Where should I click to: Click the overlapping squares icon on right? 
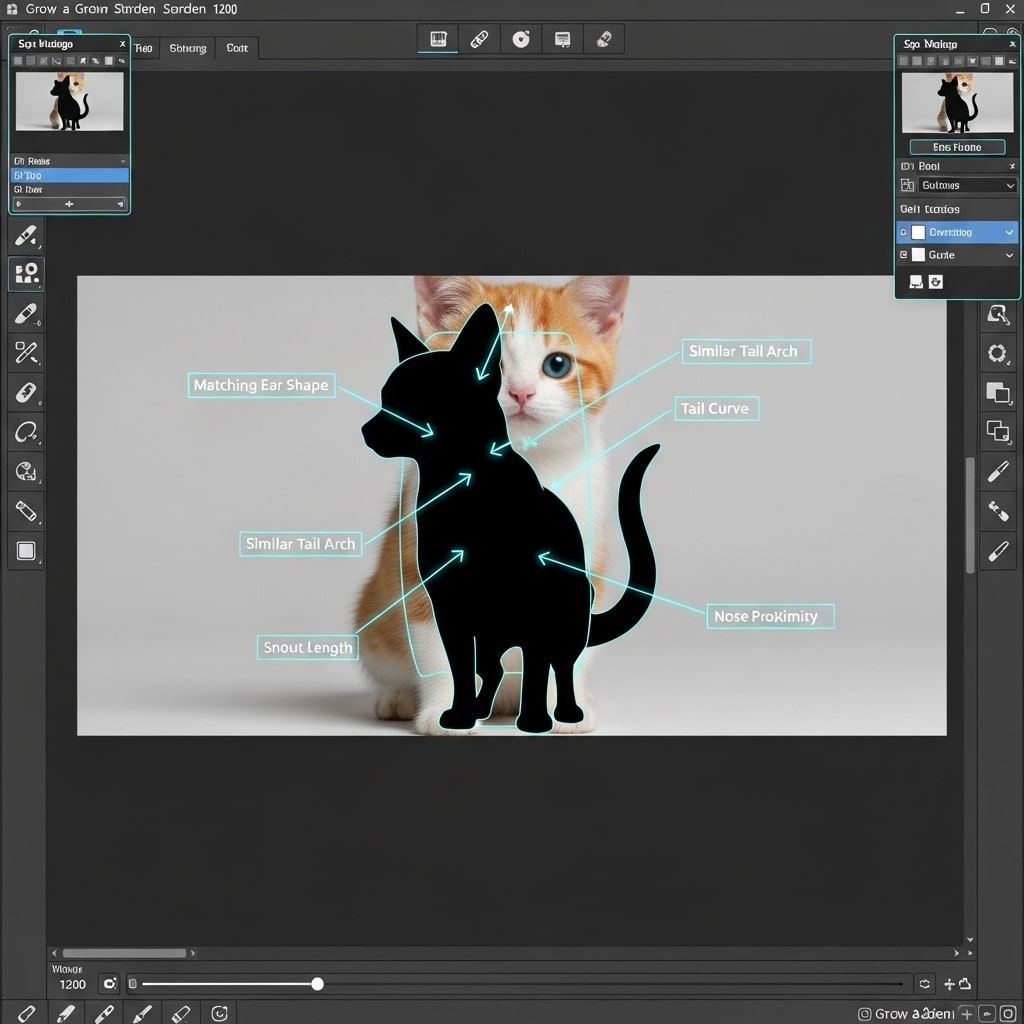tap(997, 392)
